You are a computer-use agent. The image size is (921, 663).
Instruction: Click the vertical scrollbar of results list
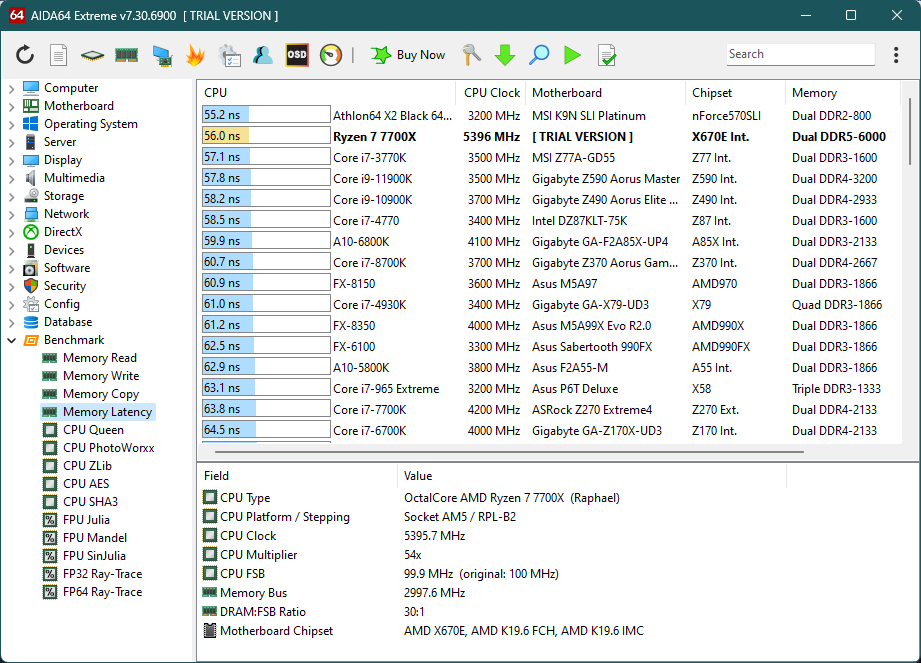910,132
